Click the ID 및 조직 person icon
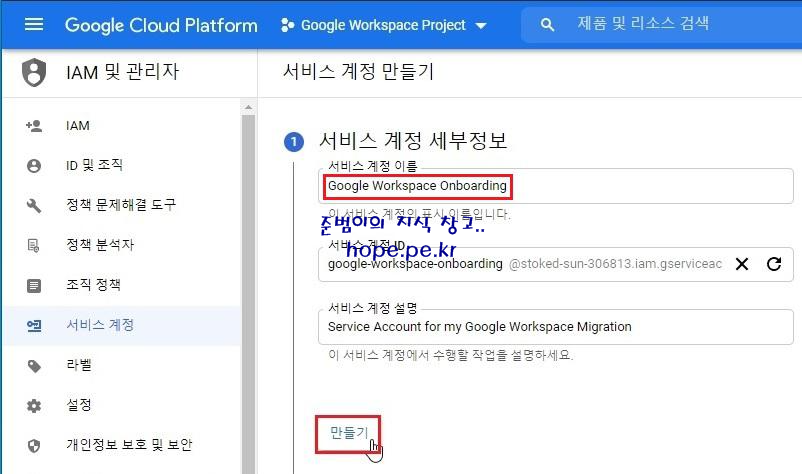This screenshot has width=802, height=474. pos(34,166)
